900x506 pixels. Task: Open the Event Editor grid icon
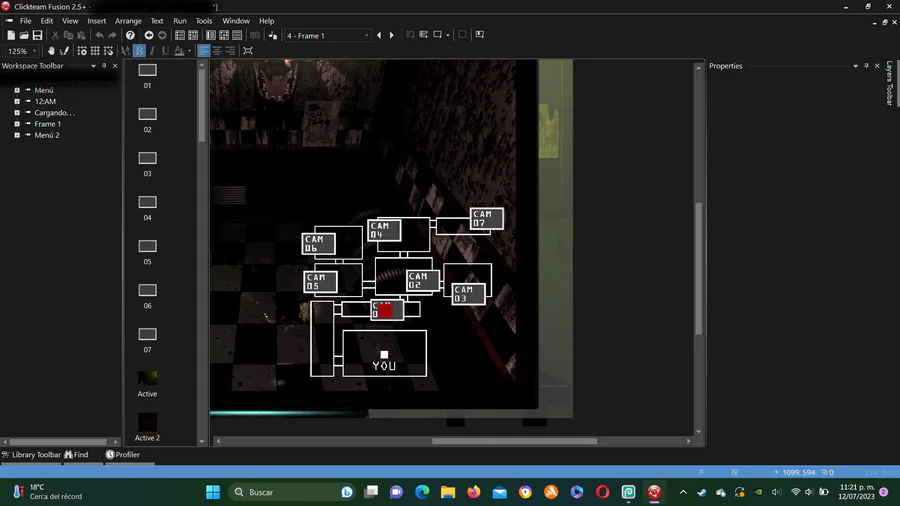coord(224,36)
